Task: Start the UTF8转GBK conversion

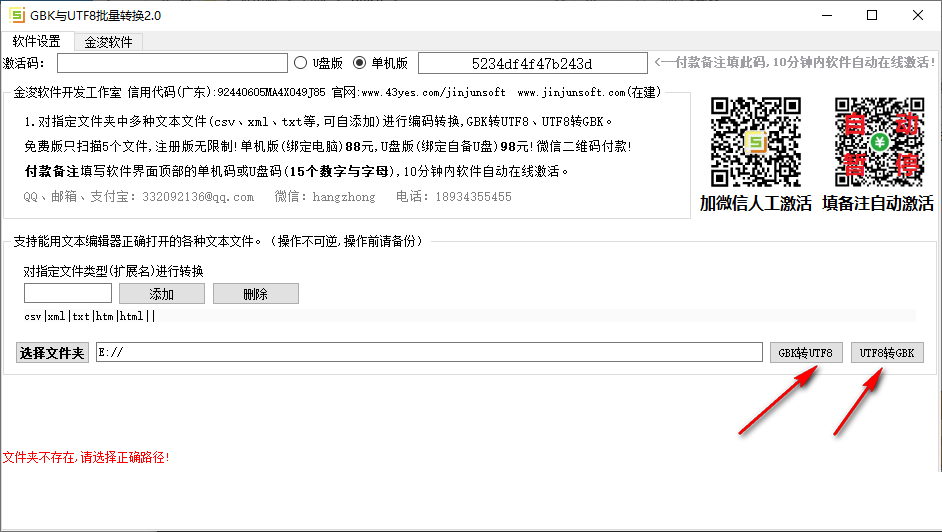Action: click(887, 353)
